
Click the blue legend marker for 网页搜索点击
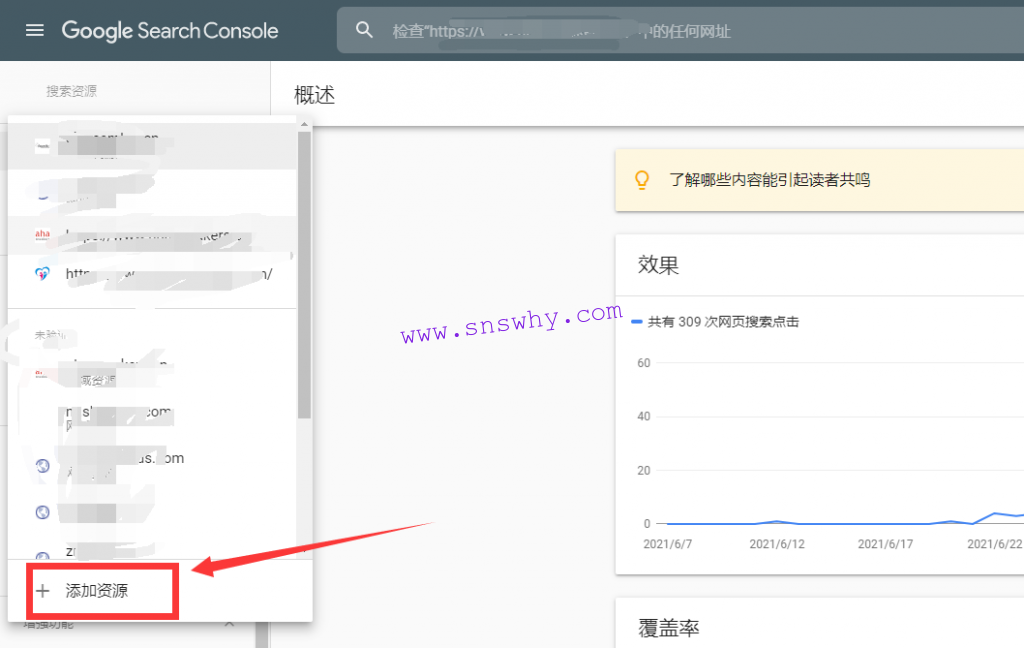pos(637,322)
